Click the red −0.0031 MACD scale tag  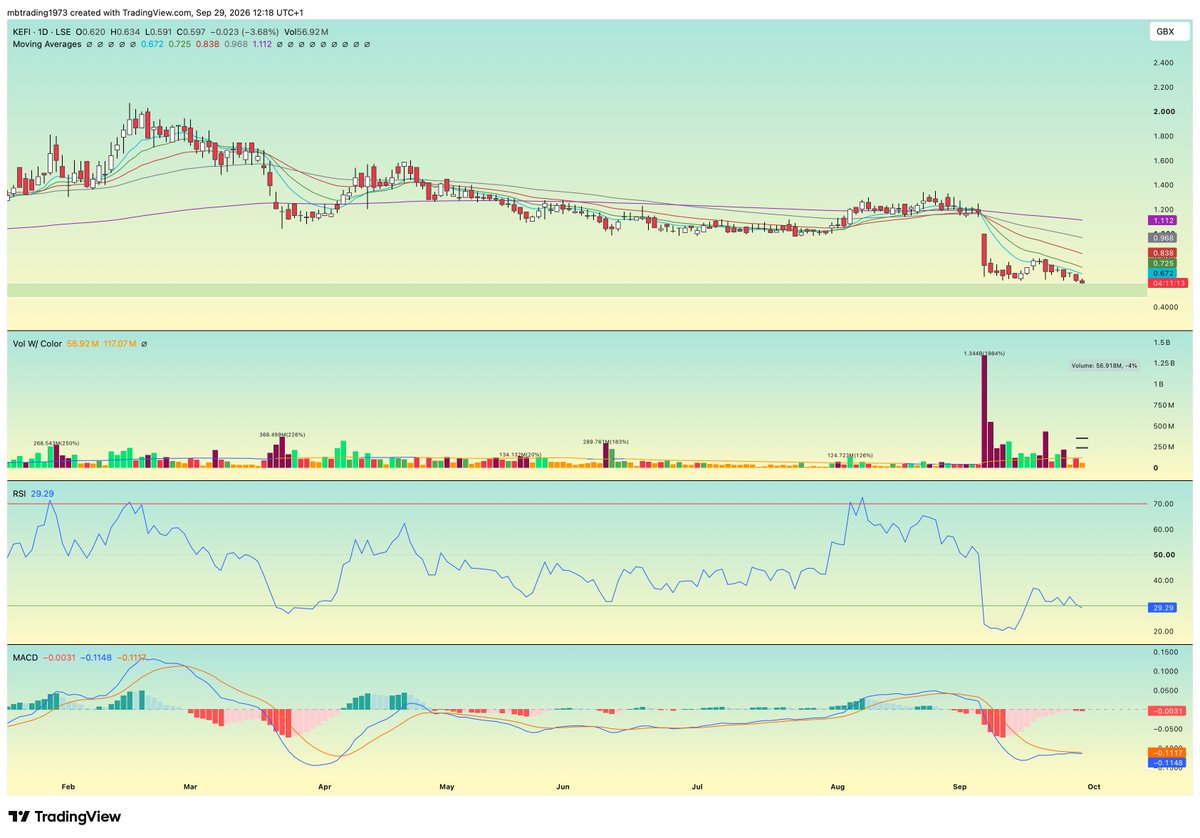1166,710
